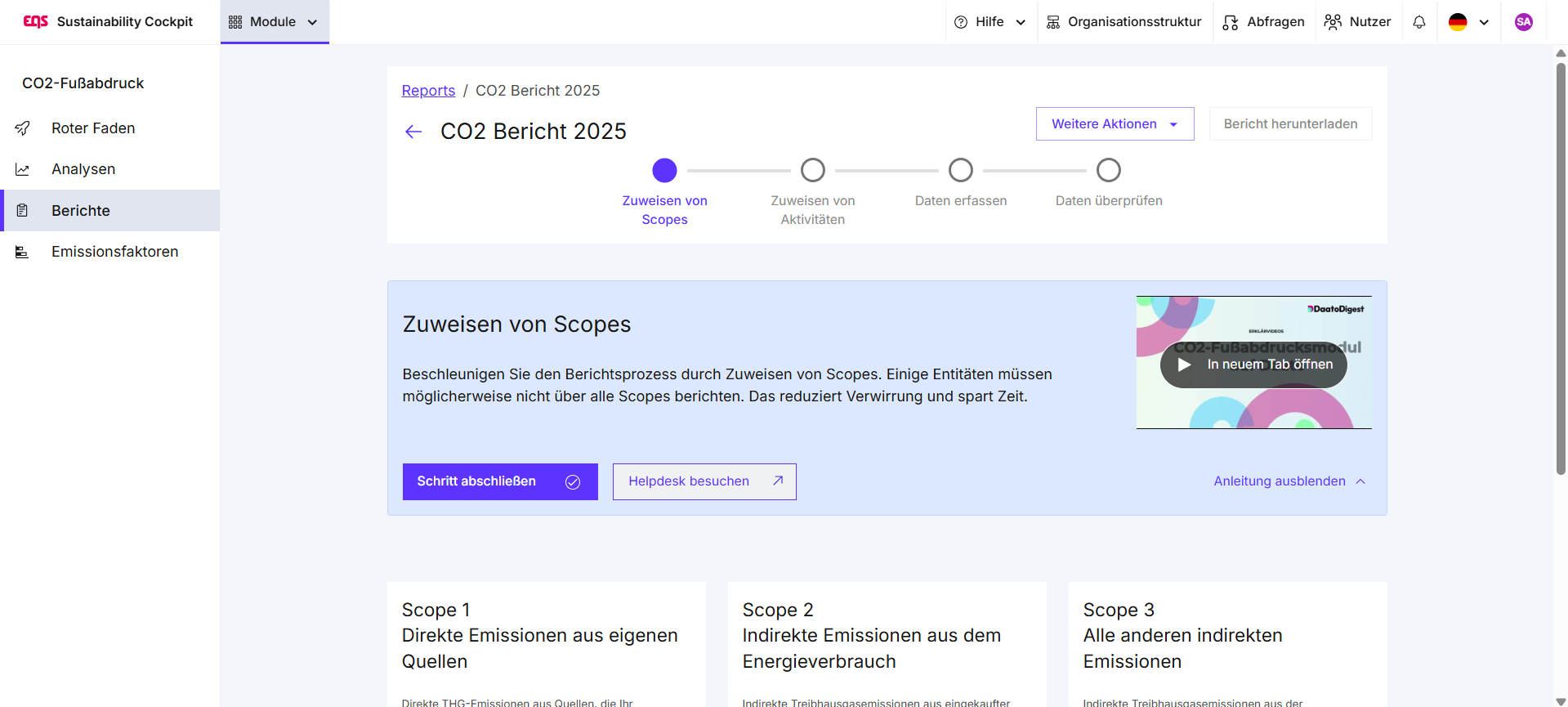Screen dimensions: 1568x707
Task: Open the Hilfe menu
Action: click(x=989, y=22)
